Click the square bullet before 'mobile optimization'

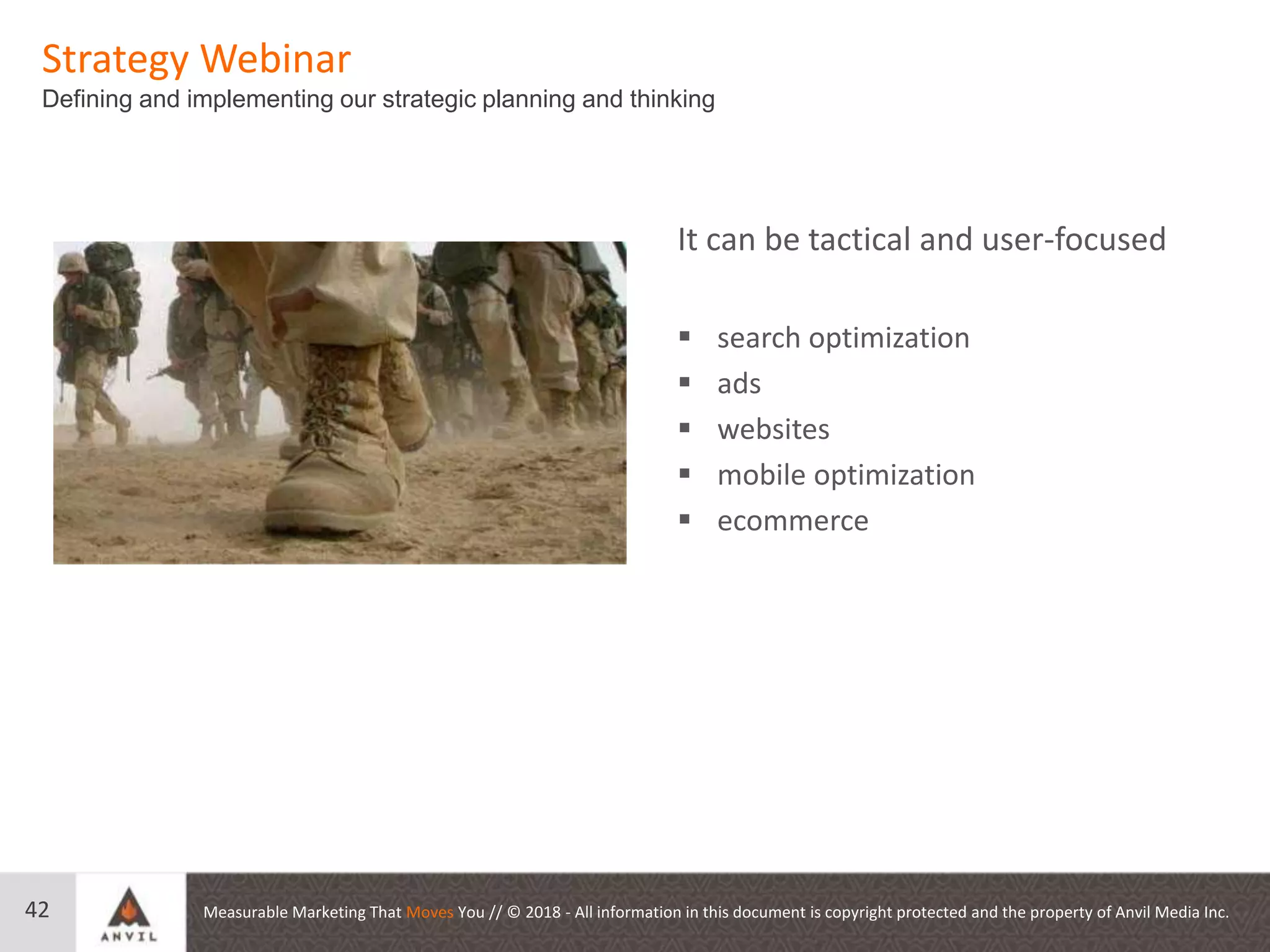pos(685,474)
